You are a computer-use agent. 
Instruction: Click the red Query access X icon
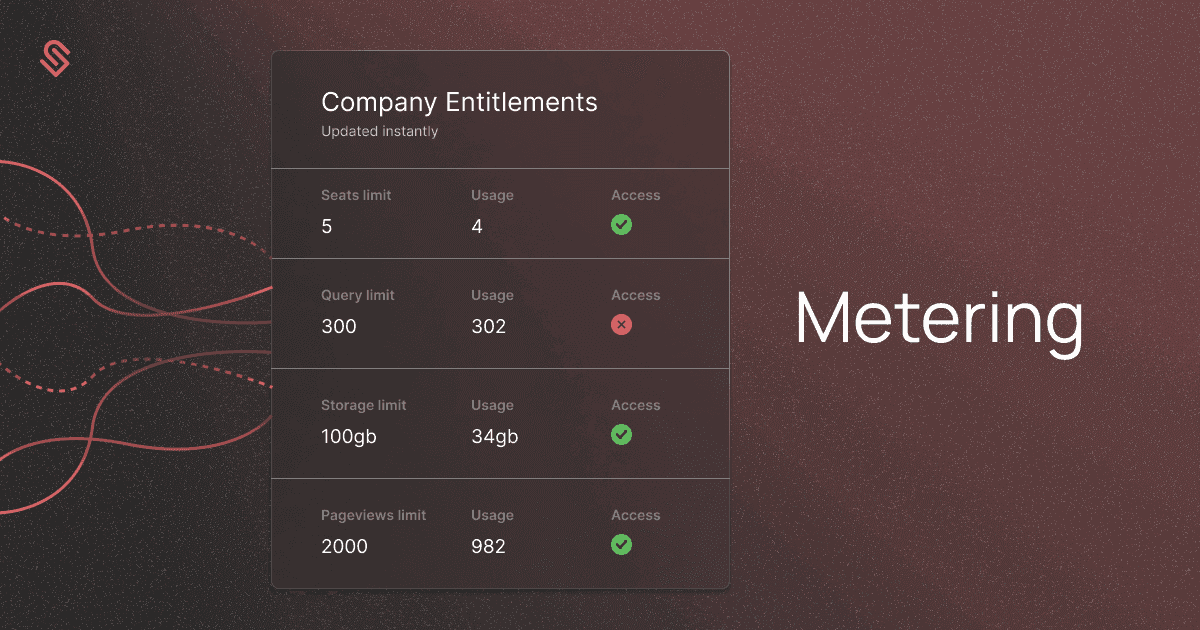click(621, 325)
